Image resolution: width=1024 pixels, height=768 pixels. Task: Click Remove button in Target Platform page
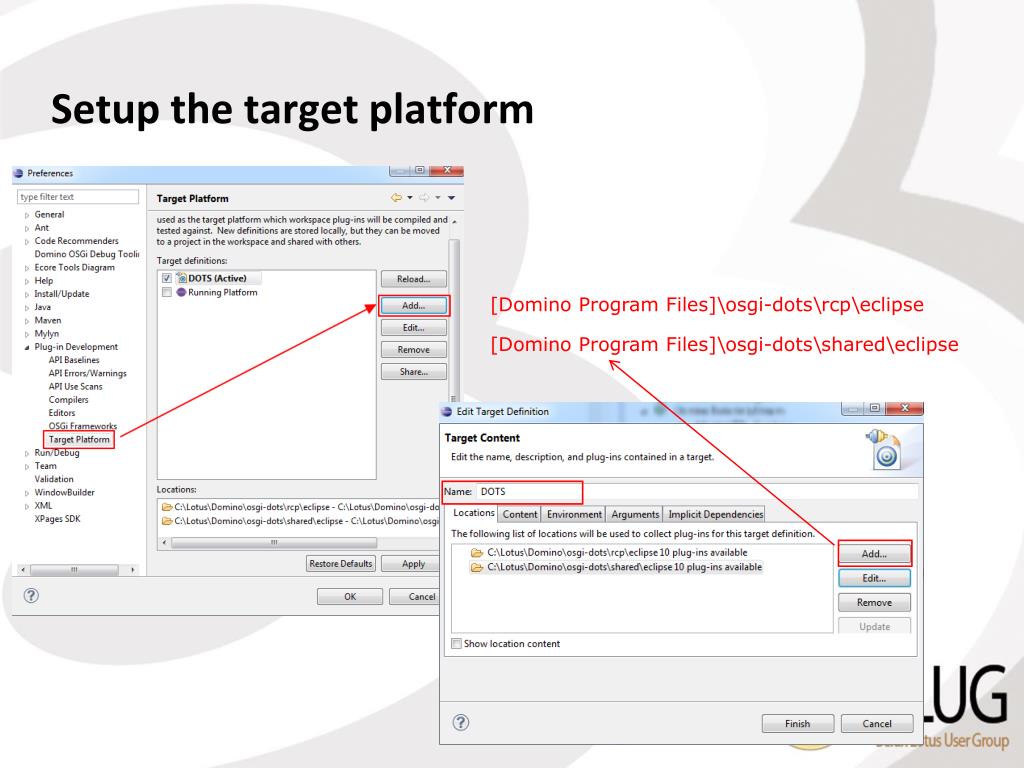pos(413,350)
